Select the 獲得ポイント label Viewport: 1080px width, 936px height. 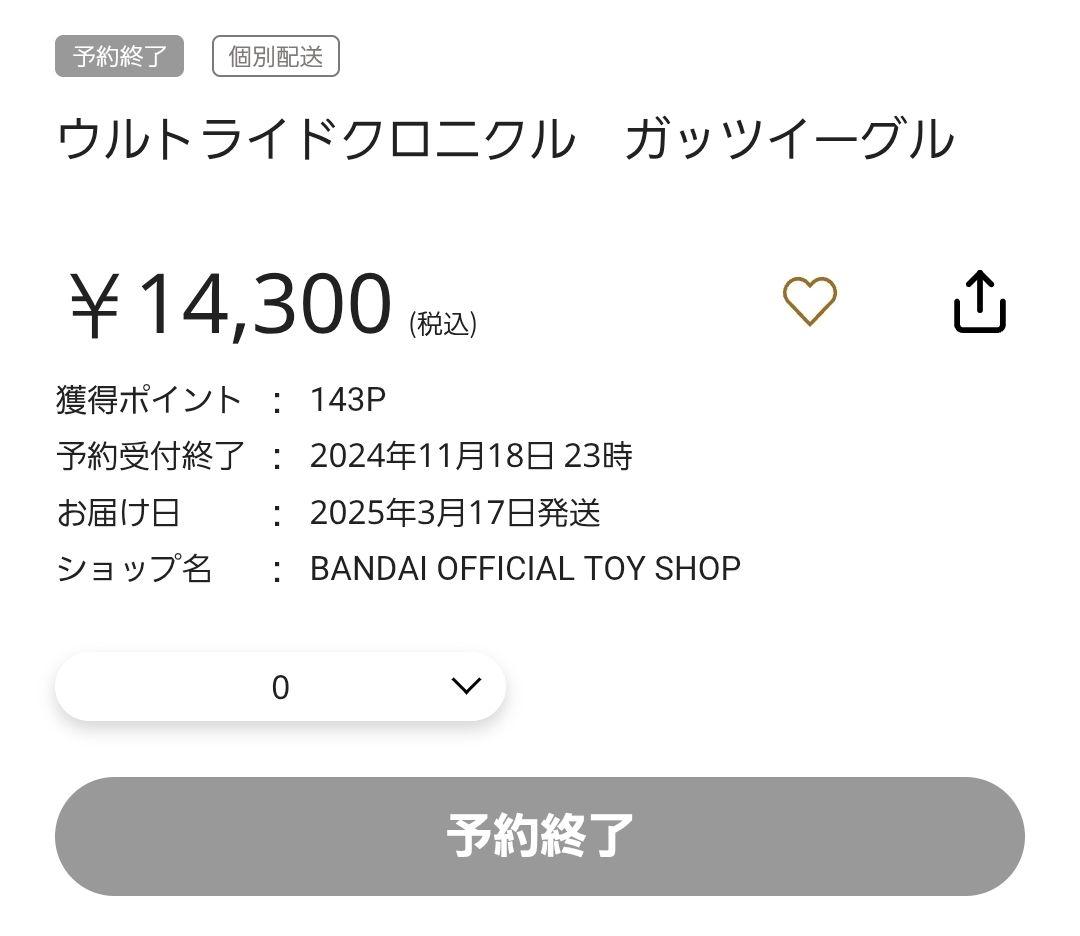(x=149, y=400)
